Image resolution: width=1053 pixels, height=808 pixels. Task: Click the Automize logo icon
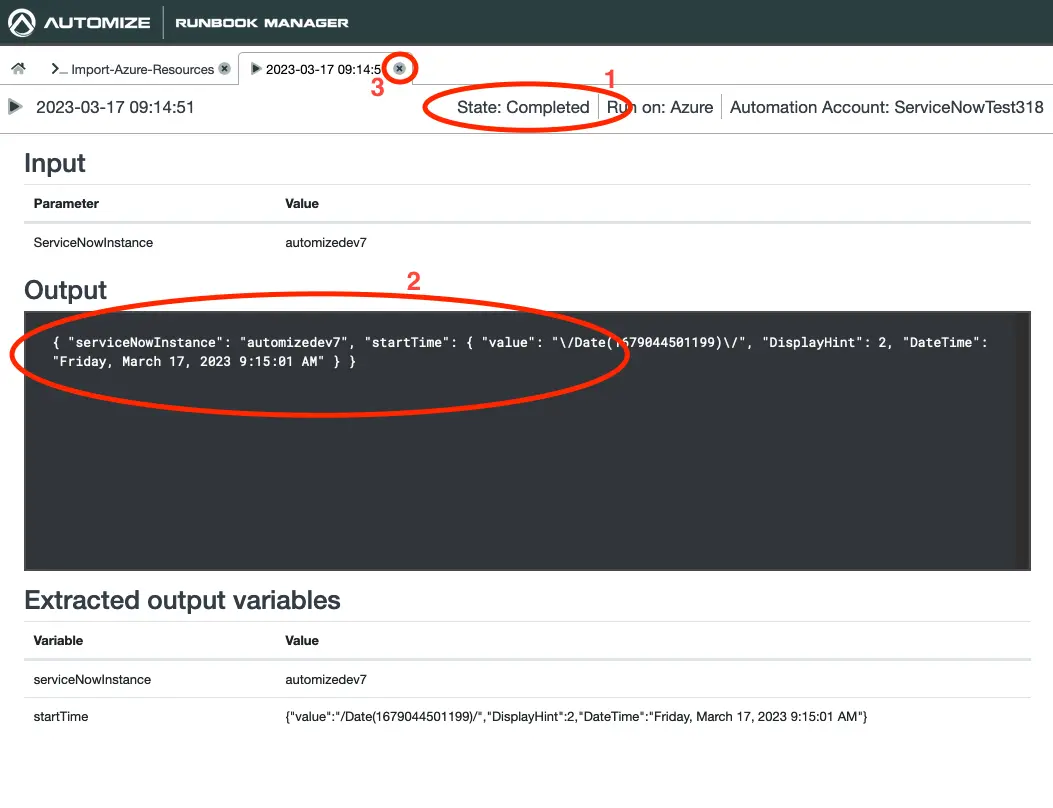pyautogui.click(x=23, y=22)
